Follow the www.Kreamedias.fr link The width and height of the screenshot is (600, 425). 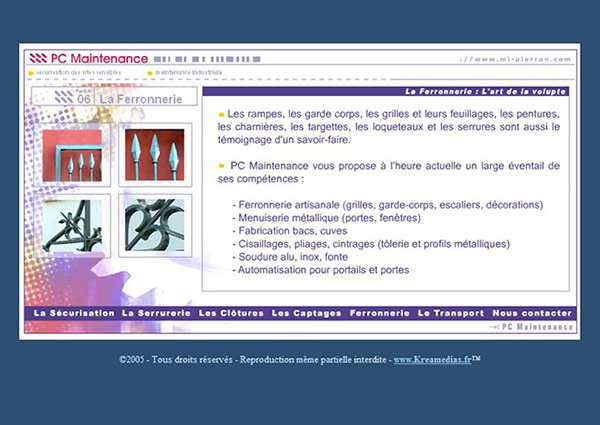tap(432, 360)
